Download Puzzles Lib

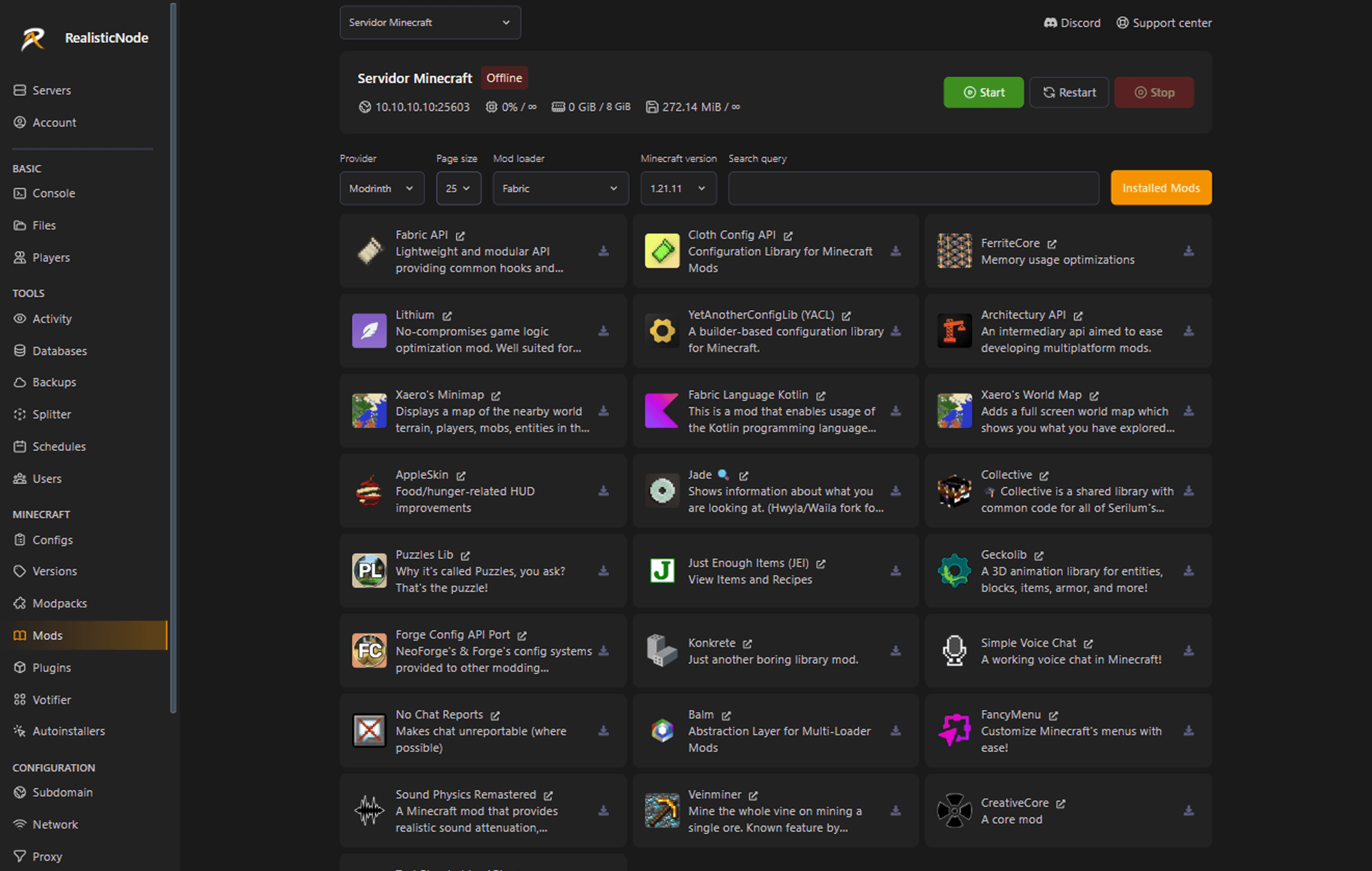point(603,571)
